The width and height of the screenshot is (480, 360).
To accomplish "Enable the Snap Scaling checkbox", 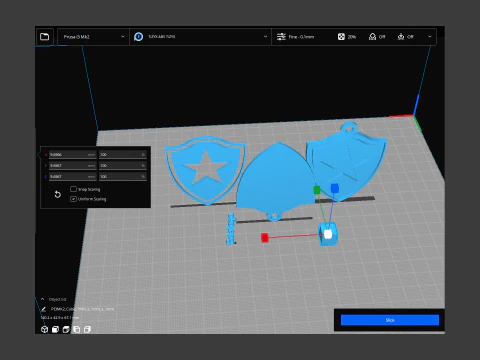I will point(73,189).
